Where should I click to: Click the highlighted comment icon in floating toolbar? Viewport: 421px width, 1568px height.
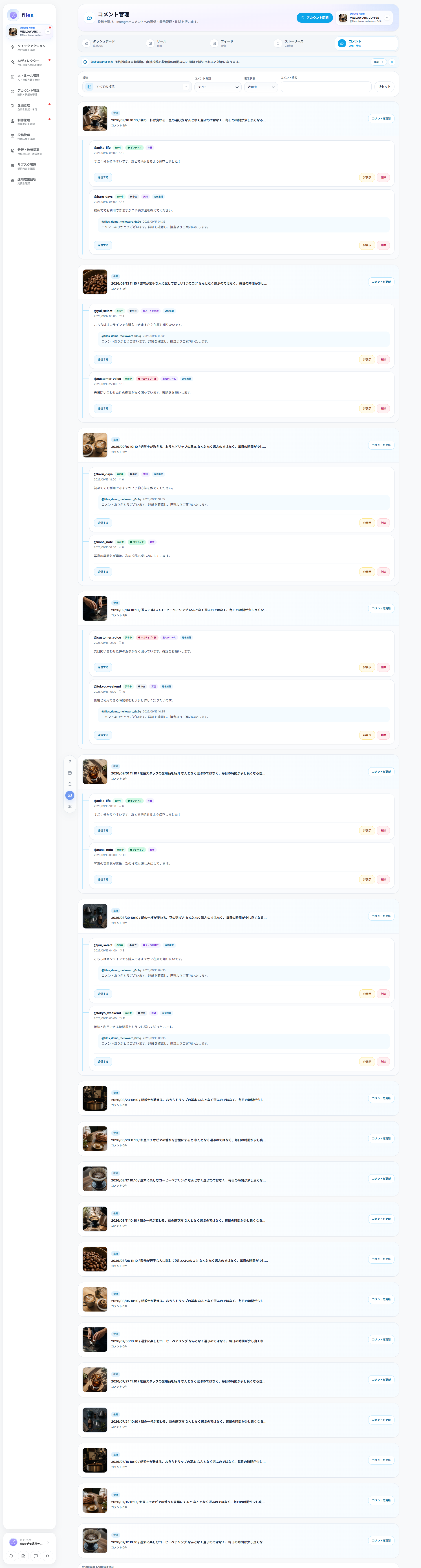coord(70,796)
